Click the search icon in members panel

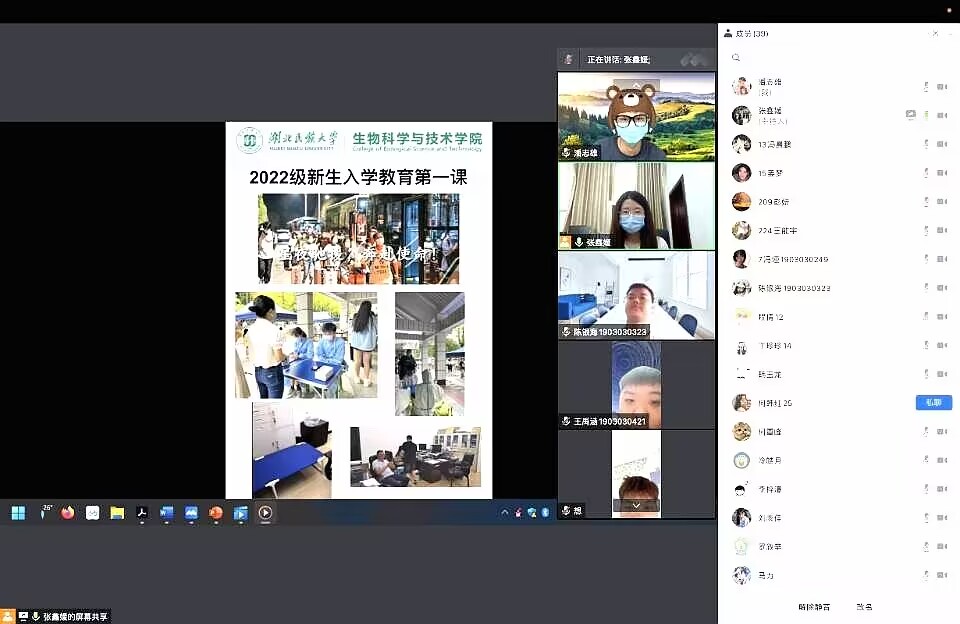tap(736, 58)
